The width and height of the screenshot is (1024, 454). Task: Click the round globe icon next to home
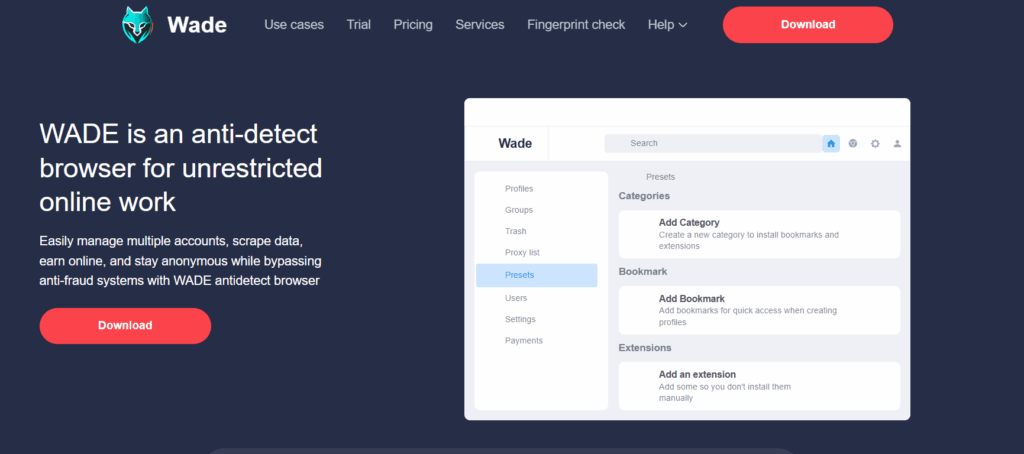(x=853, y=144)
